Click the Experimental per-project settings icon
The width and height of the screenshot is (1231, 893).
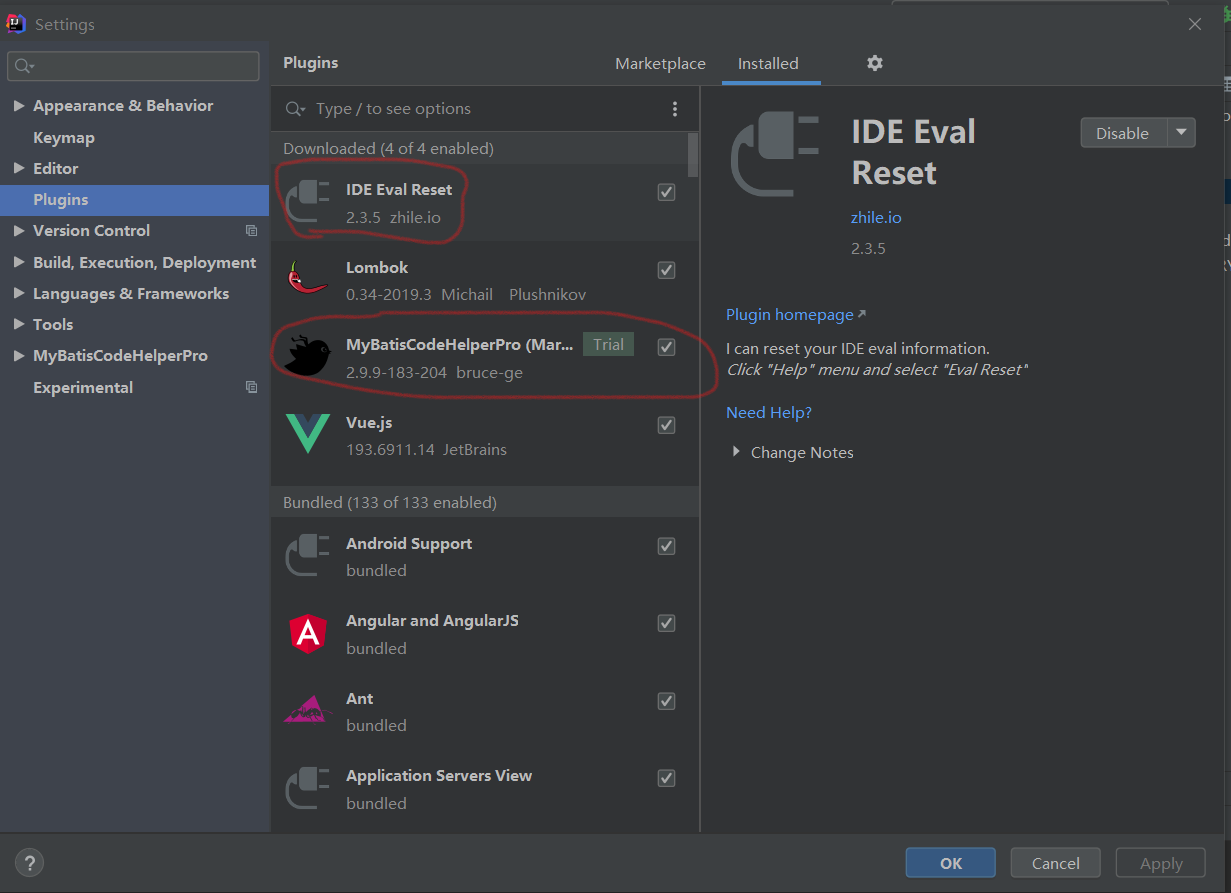(251, 387)
